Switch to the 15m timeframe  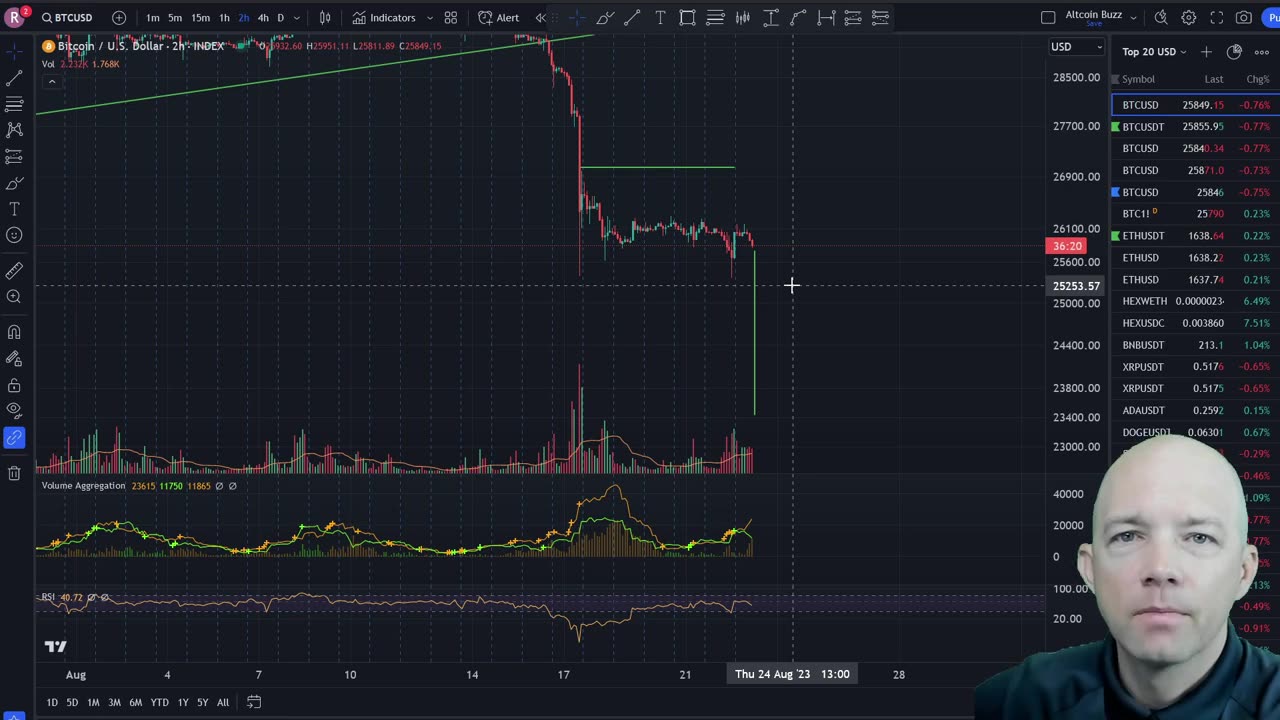click(x=200, y=18)
